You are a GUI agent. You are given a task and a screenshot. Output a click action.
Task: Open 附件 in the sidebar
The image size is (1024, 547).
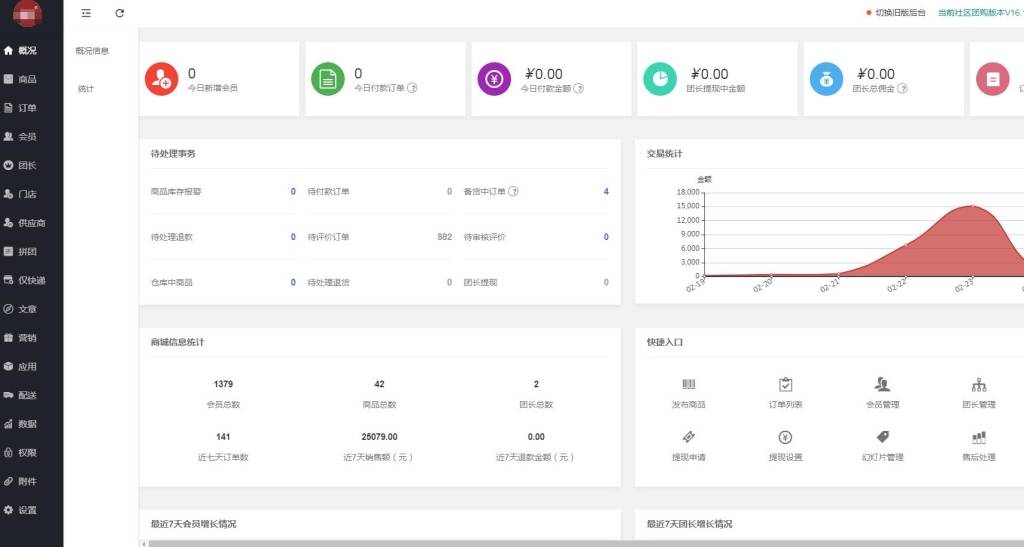(x=27, y=481)
